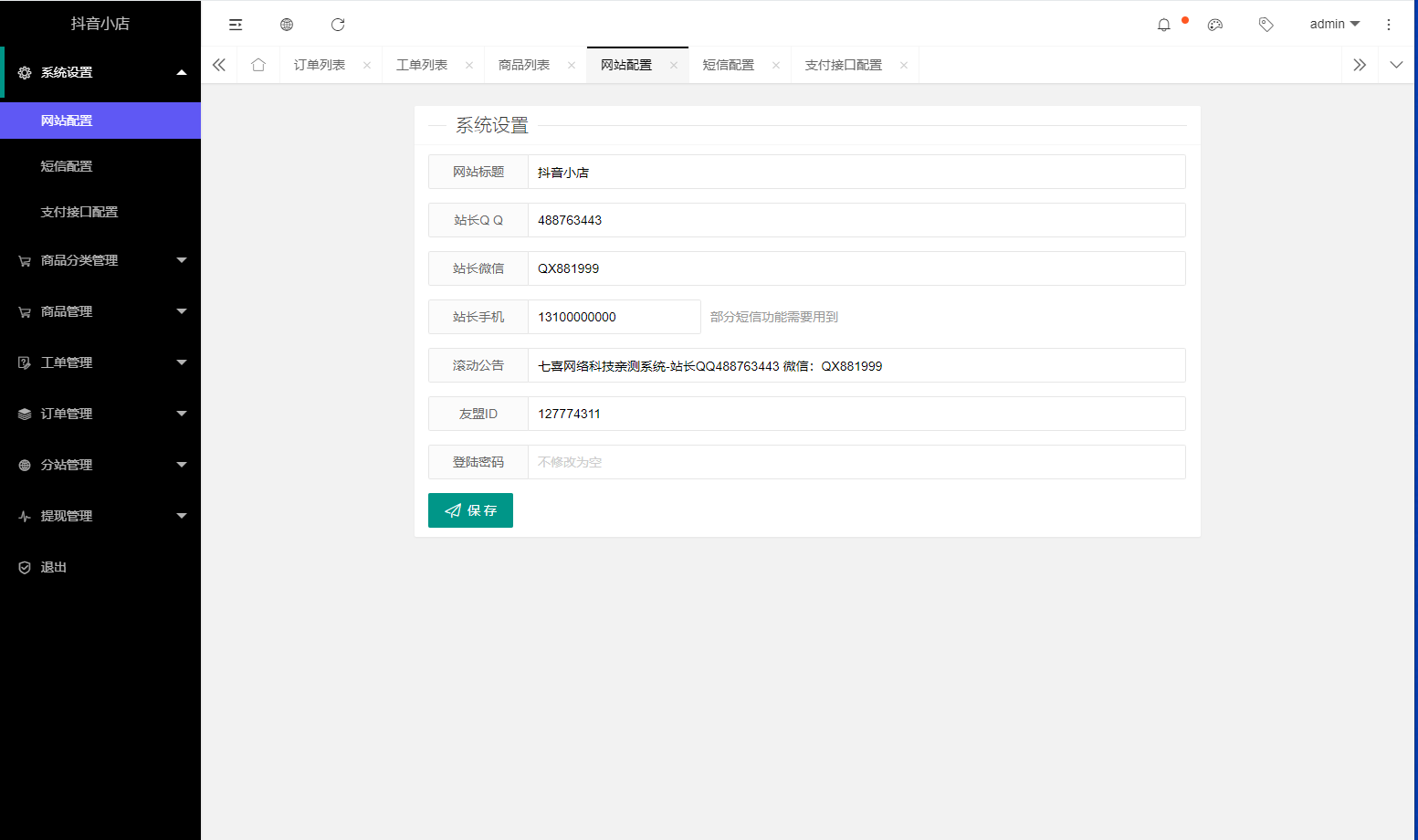Close the 短信配置 tab

[776, 65]
